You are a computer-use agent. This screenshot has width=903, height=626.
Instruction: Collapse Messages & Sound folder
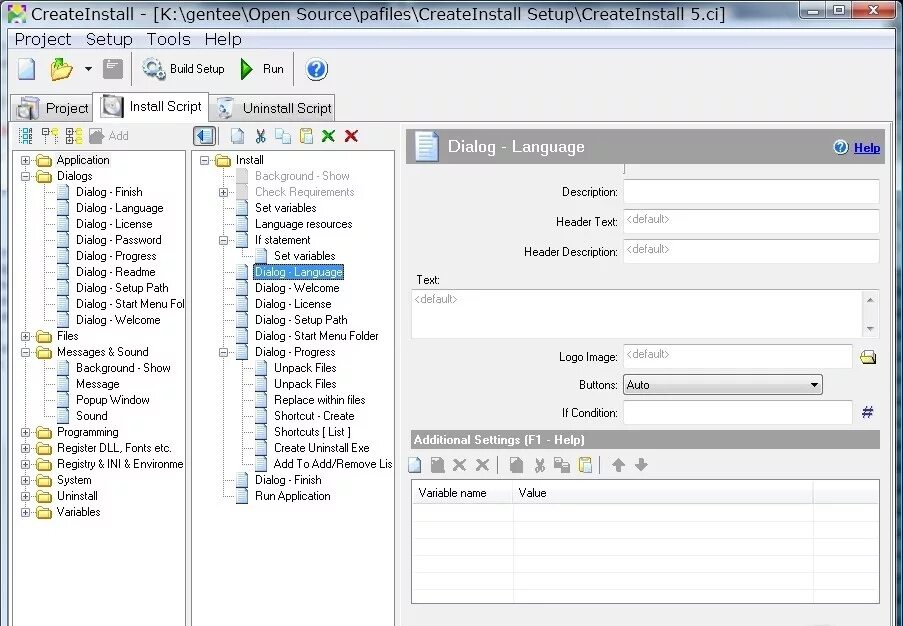point(25,352)
